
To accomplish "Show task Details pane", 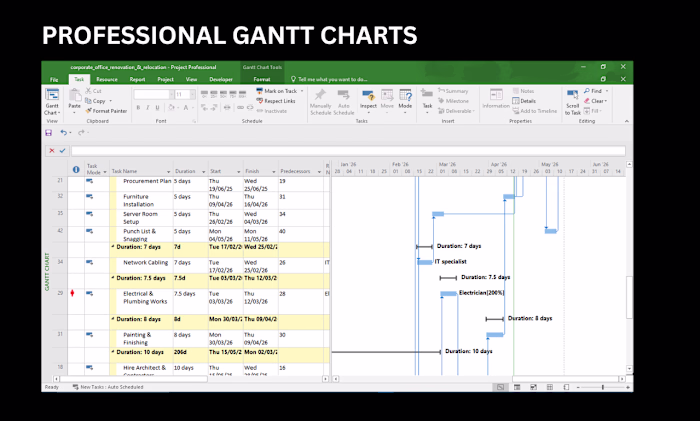I will pyautogui.click(x=524, y=101).
